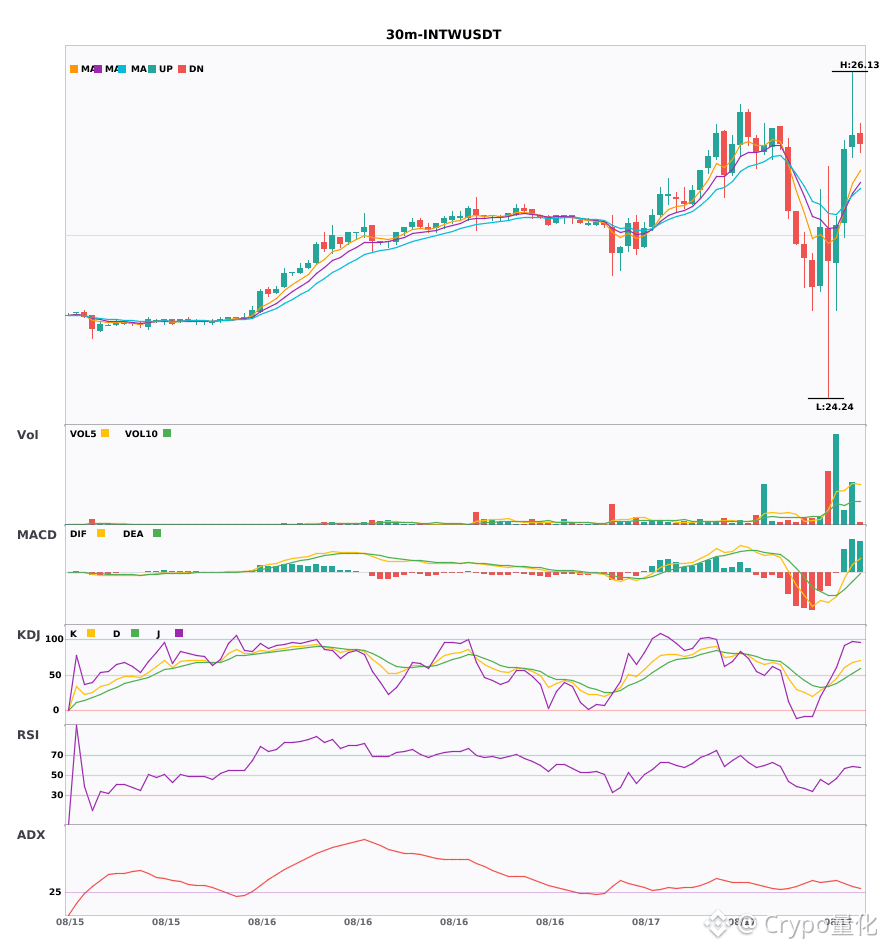Select the green UP legend swatch
Viewport: 885px width, 950px height.
152,69
